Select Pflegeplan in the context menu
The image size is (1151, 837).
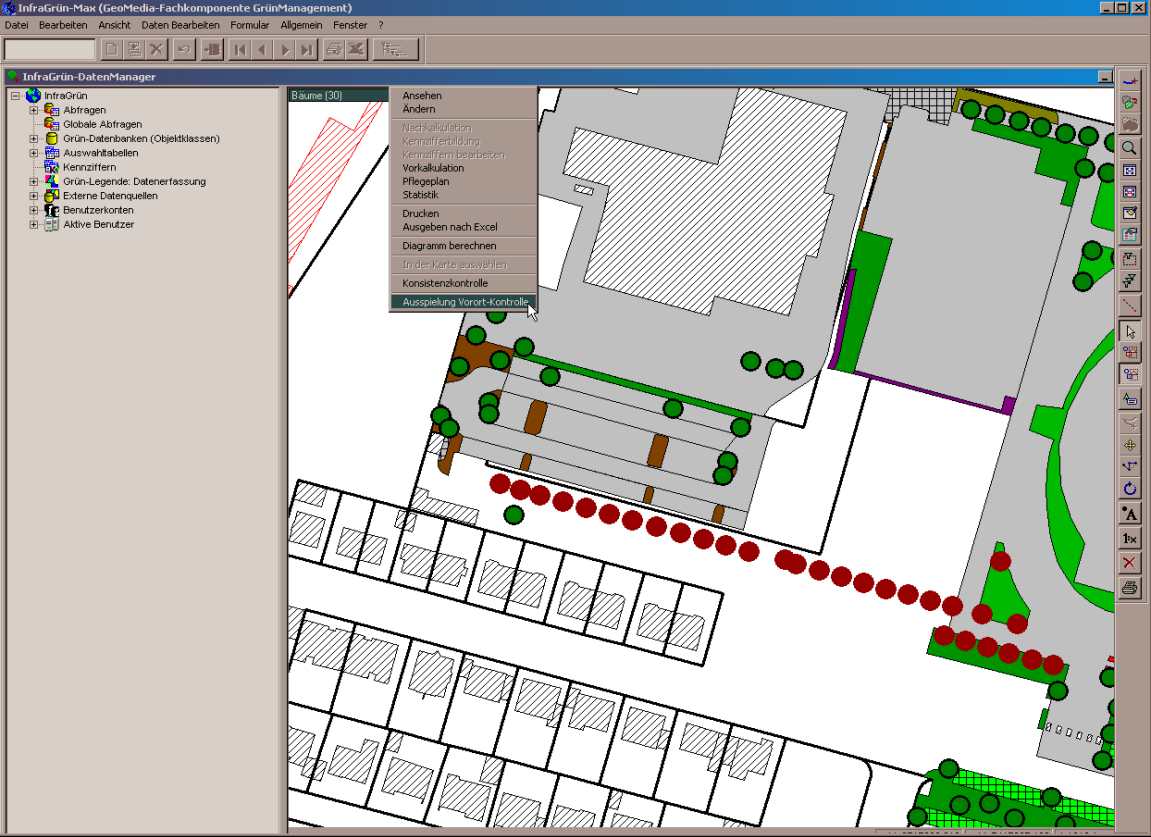tap(426, 182)
